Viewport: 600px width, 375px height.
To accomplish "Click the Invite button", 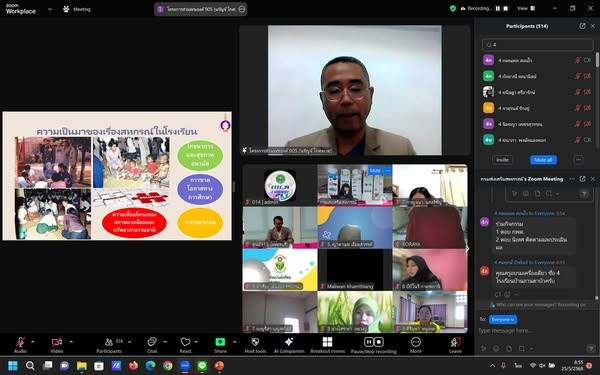I will 502,160.
